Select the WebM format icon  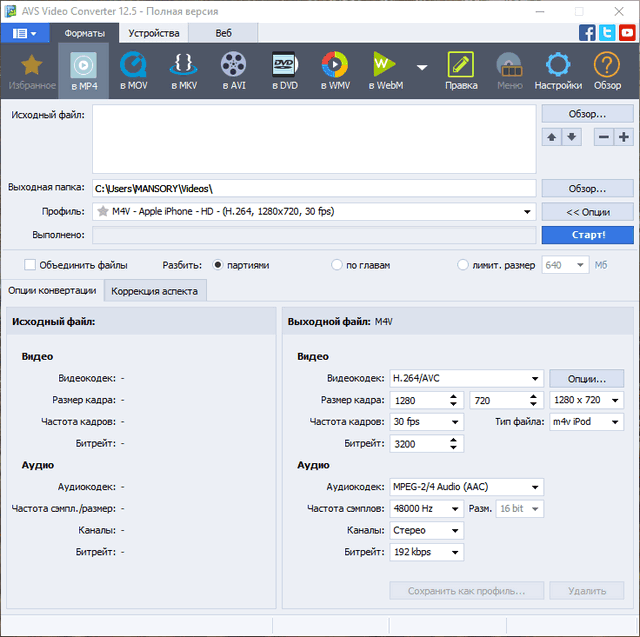pos(385,70)
